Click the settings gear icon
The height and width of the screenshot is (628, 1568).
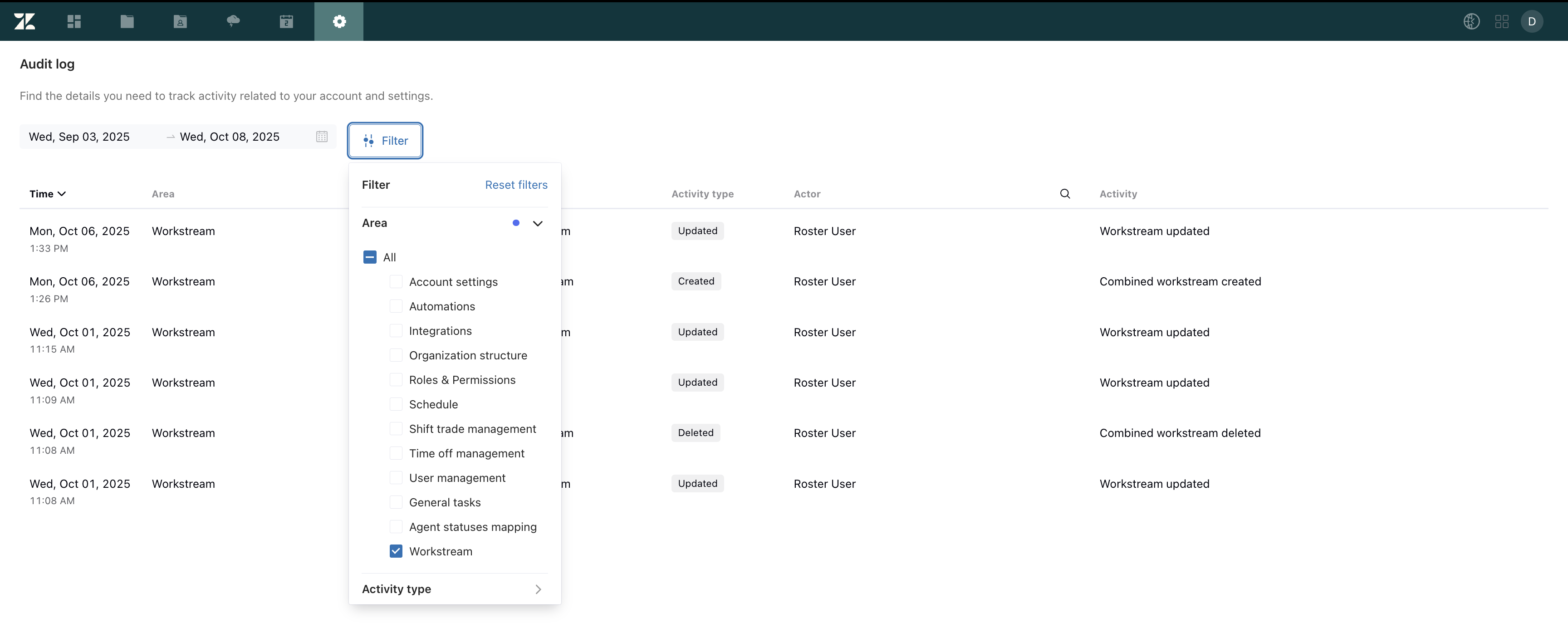coord(339,21)
